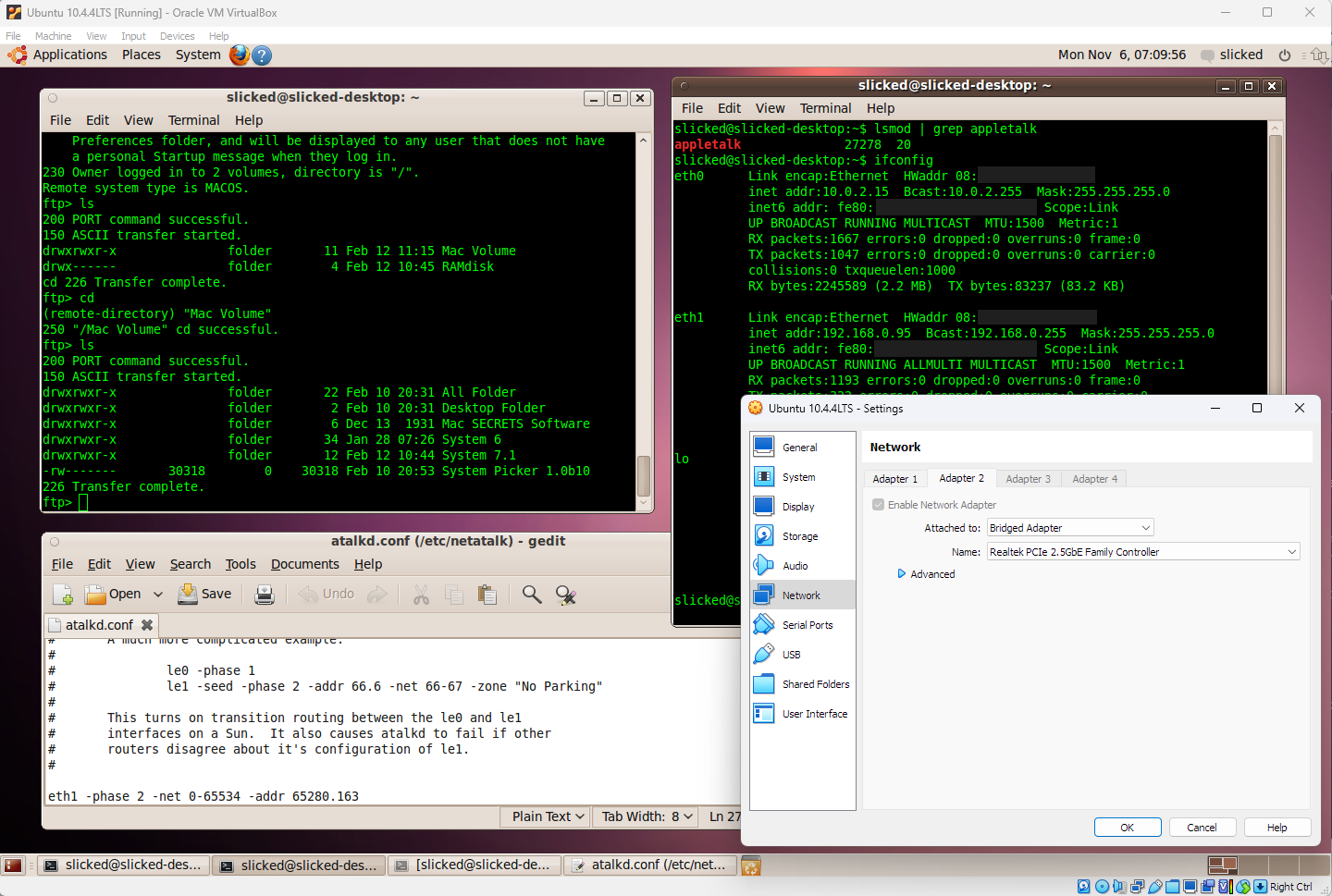
Task: Select the USB settings category
Action: point(802,655)
